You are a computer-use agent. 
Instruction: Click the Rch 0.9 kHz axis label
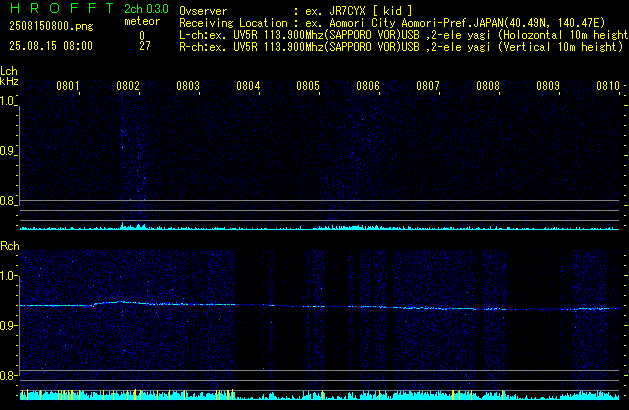click(7, 325)
